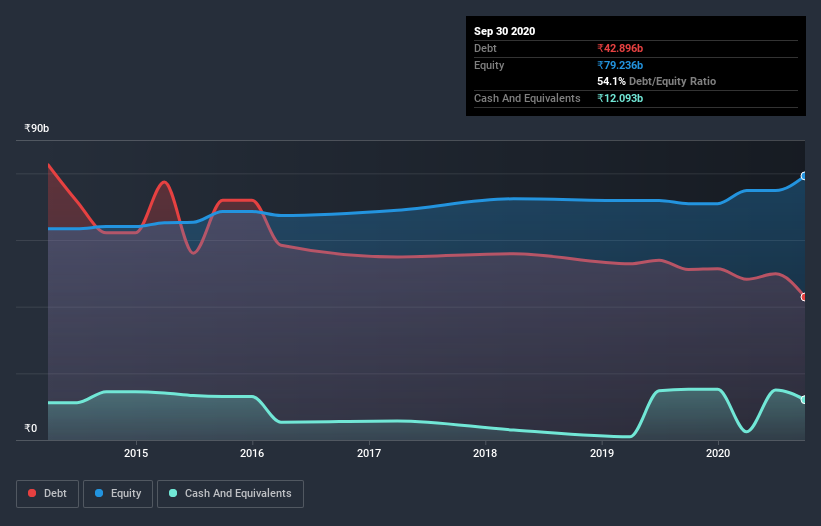The width and height of the screenshot is (821, 526).
Task: Select the blue Equity endpoint marker
Action: pos(804,176)
